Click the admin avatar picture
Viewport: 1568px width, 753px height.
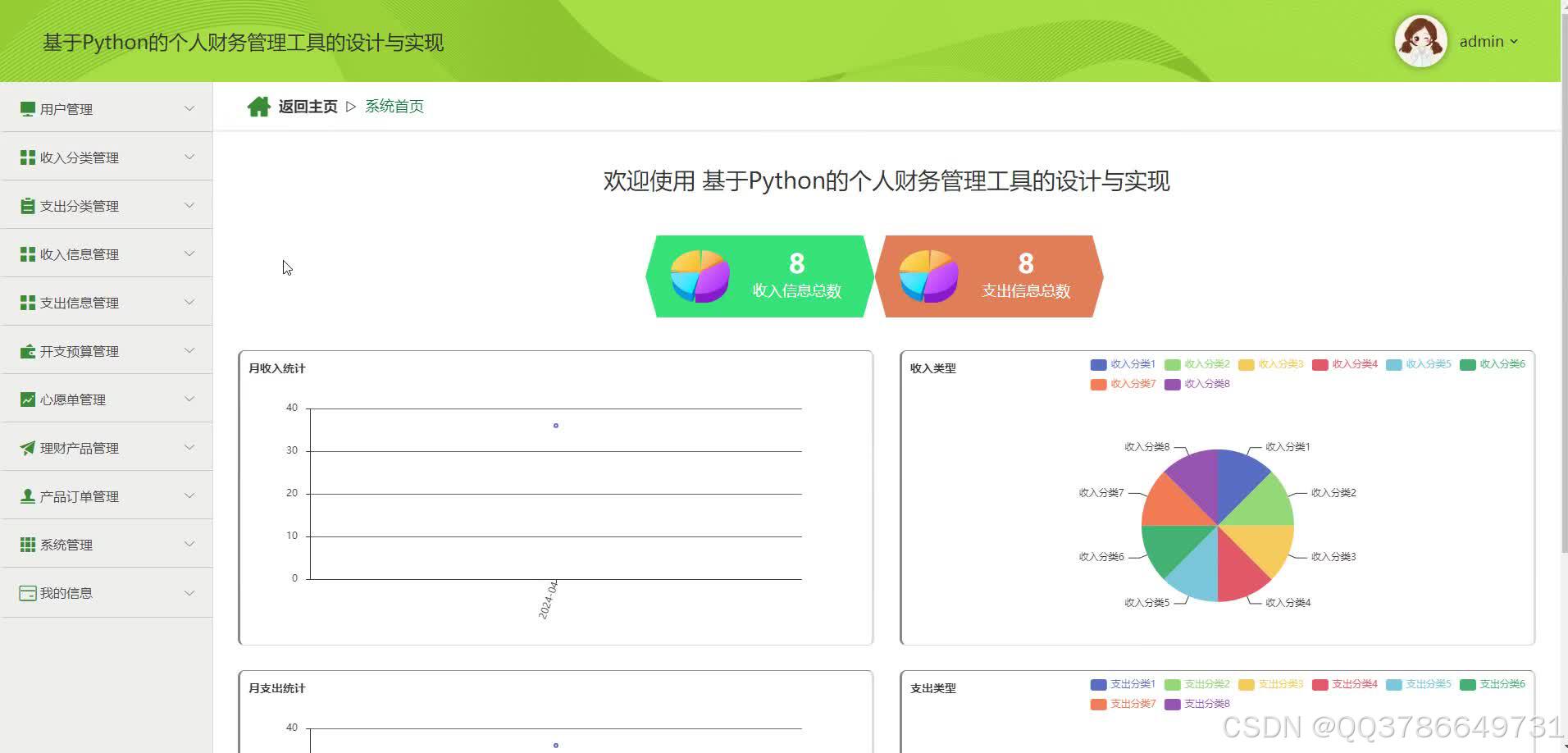coord(1420,41)
